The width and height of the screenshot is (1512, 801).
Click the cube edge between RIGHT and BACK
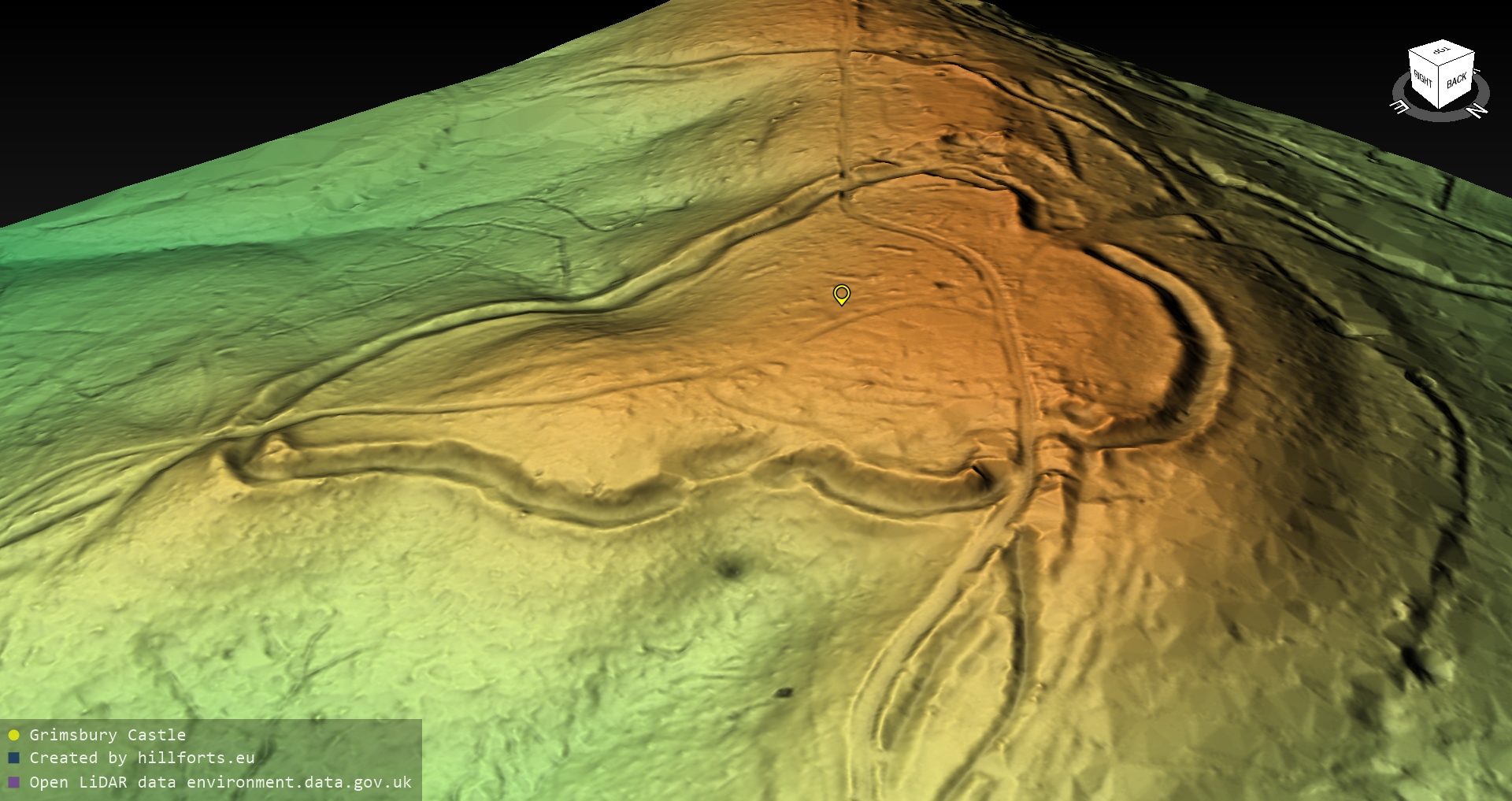pos(1440,88)
